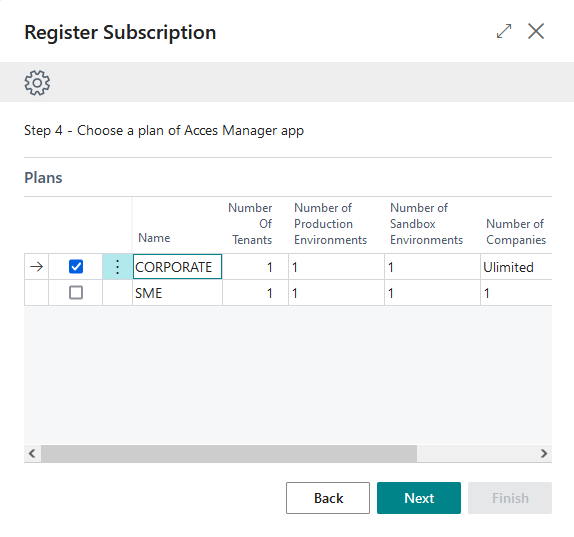Select CORPORATE sandbox environments cell

click(x=432, y=267)
